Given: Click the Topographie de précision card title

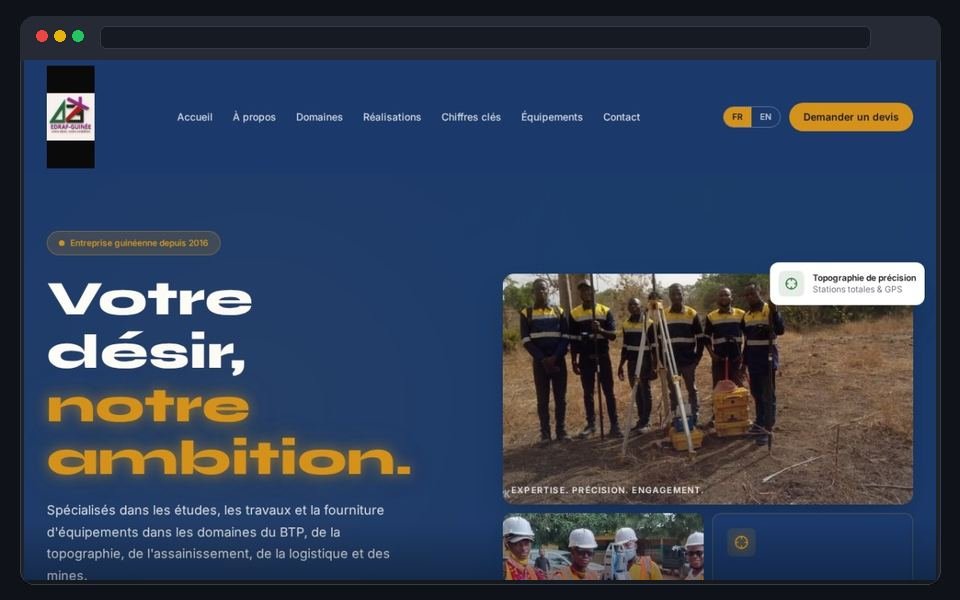Looking at the screenshot, I should click(864, 278).
